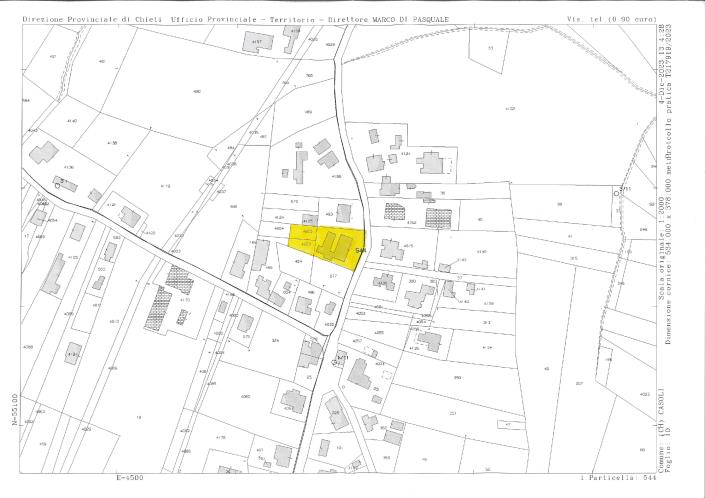Select parcel 4158 above the highlighted area
This screenshot has width=705, height=498.
click(x=336, y=176)
